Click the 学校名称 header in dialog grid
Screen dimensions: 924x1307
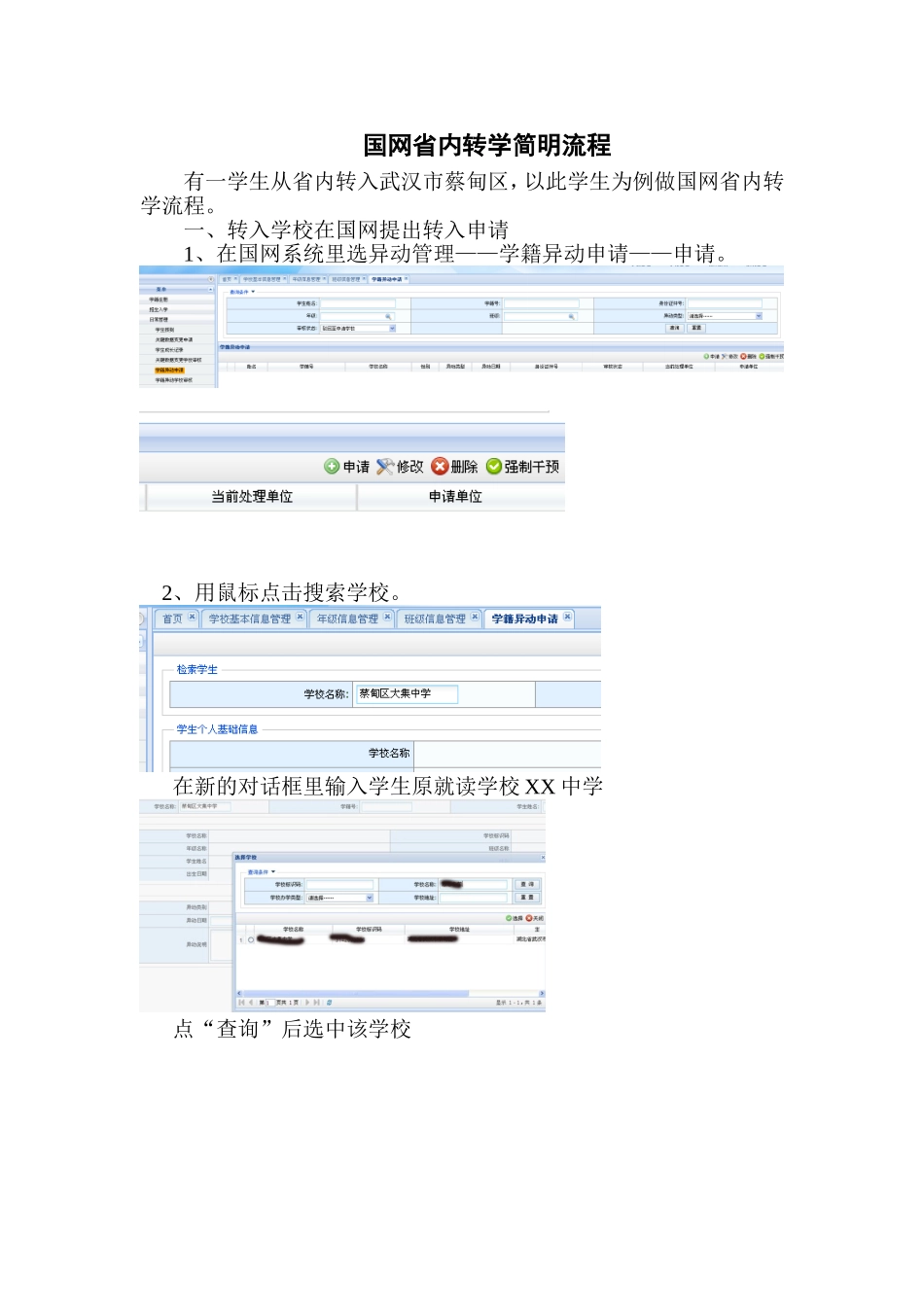(x=293, y=930)
